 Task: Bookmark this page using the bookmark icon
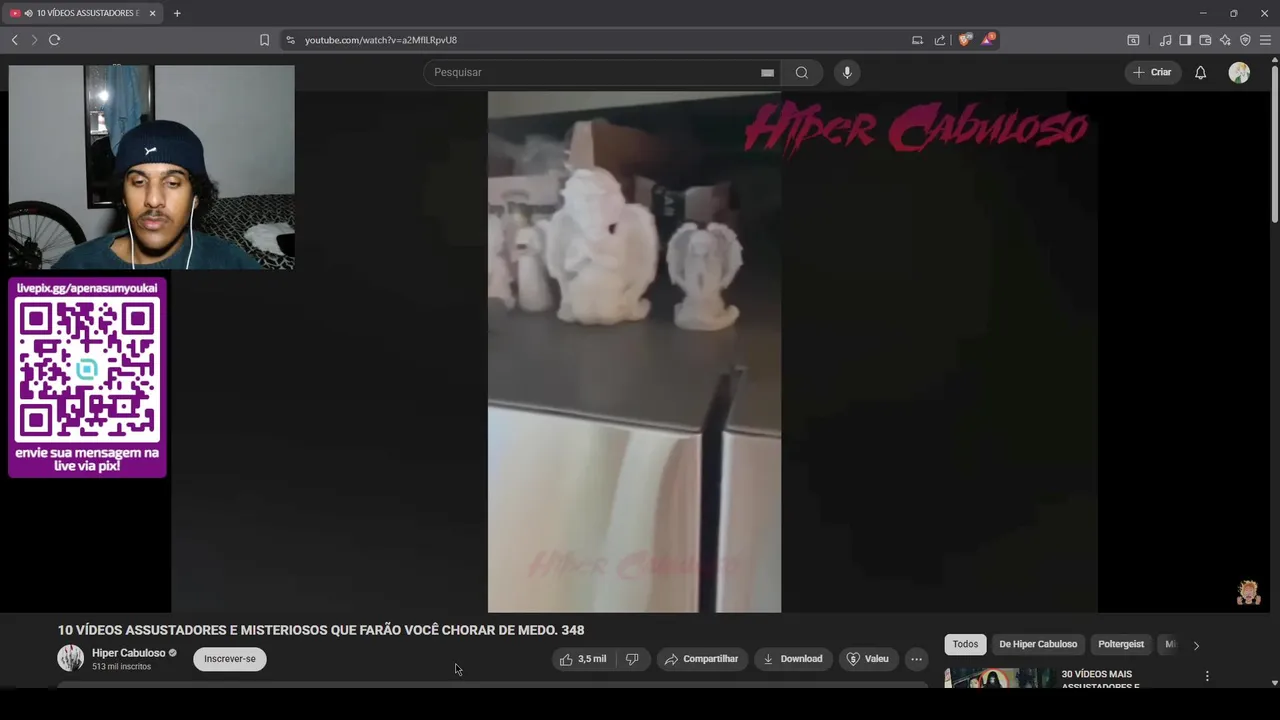[x=264, y=40]
